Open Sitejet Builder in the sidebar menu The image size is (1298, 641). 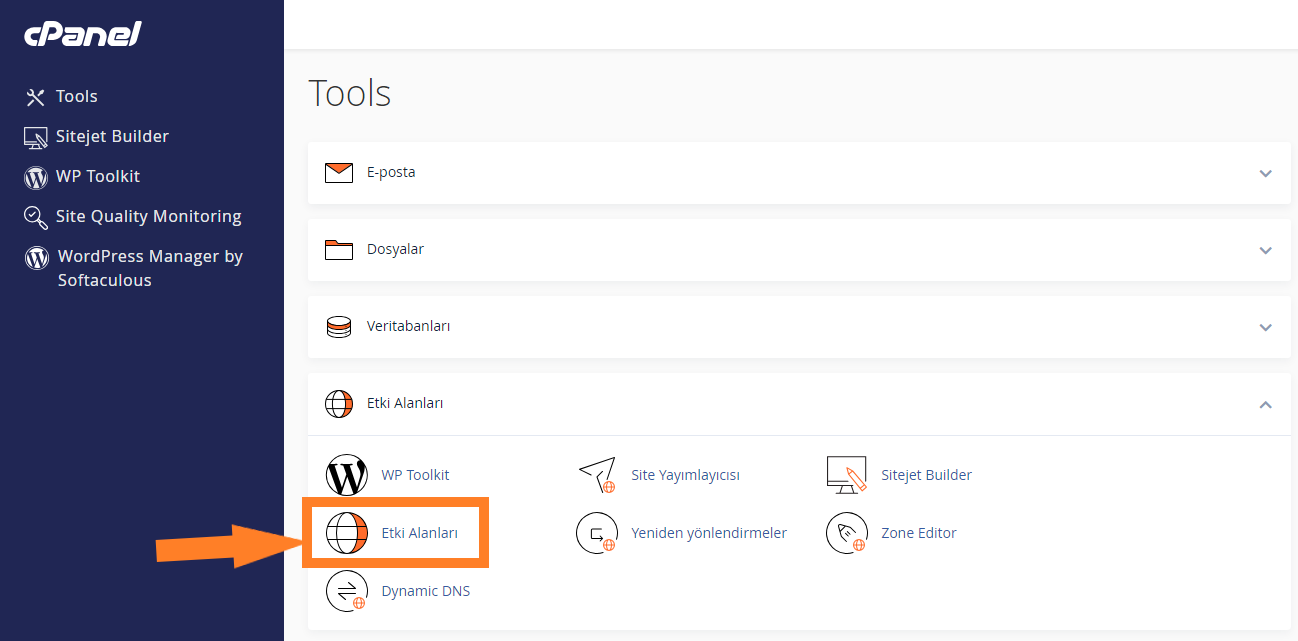[x=112, y=137]
